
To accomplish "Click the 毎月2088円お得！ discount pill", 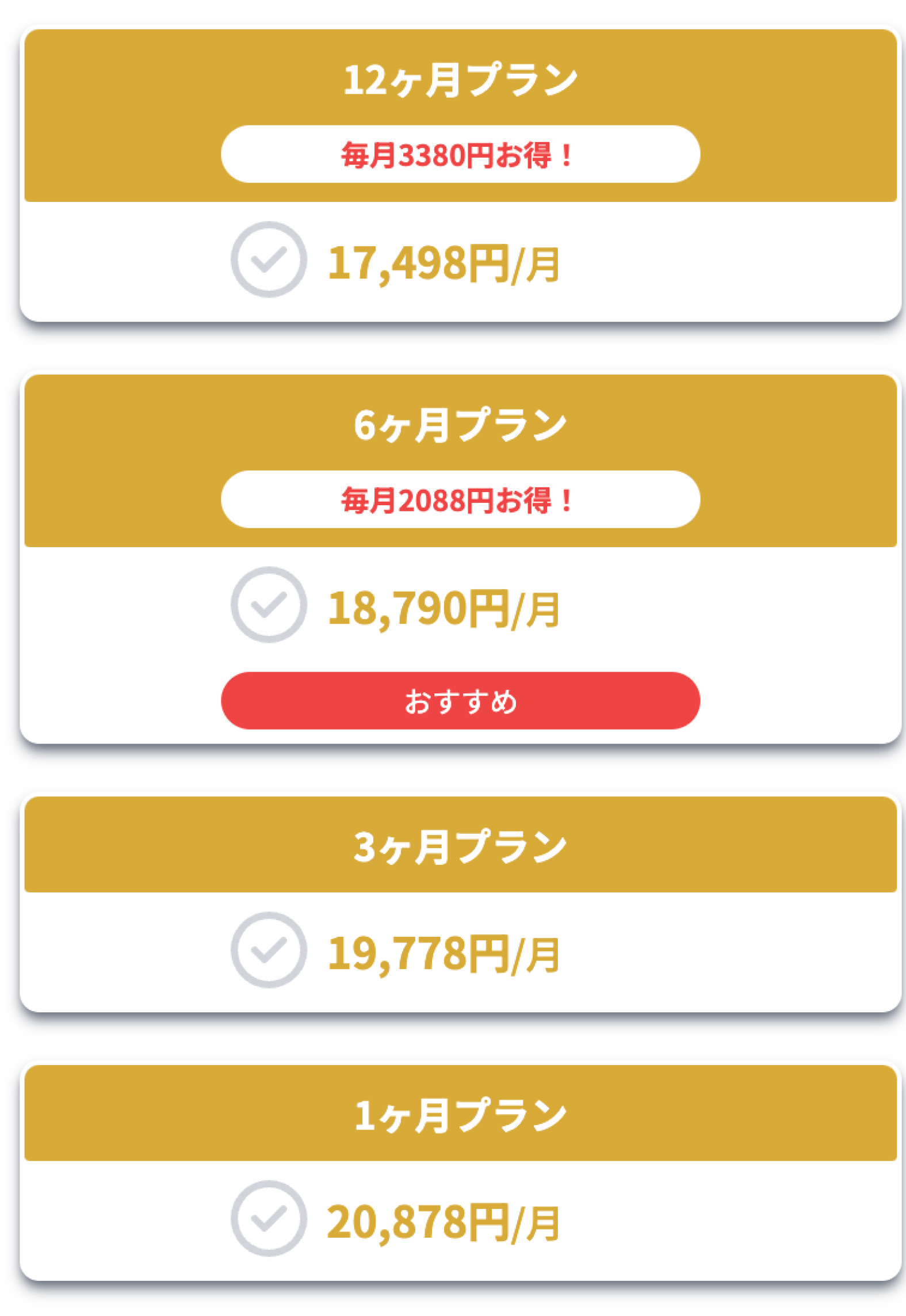I will (460, 499).
